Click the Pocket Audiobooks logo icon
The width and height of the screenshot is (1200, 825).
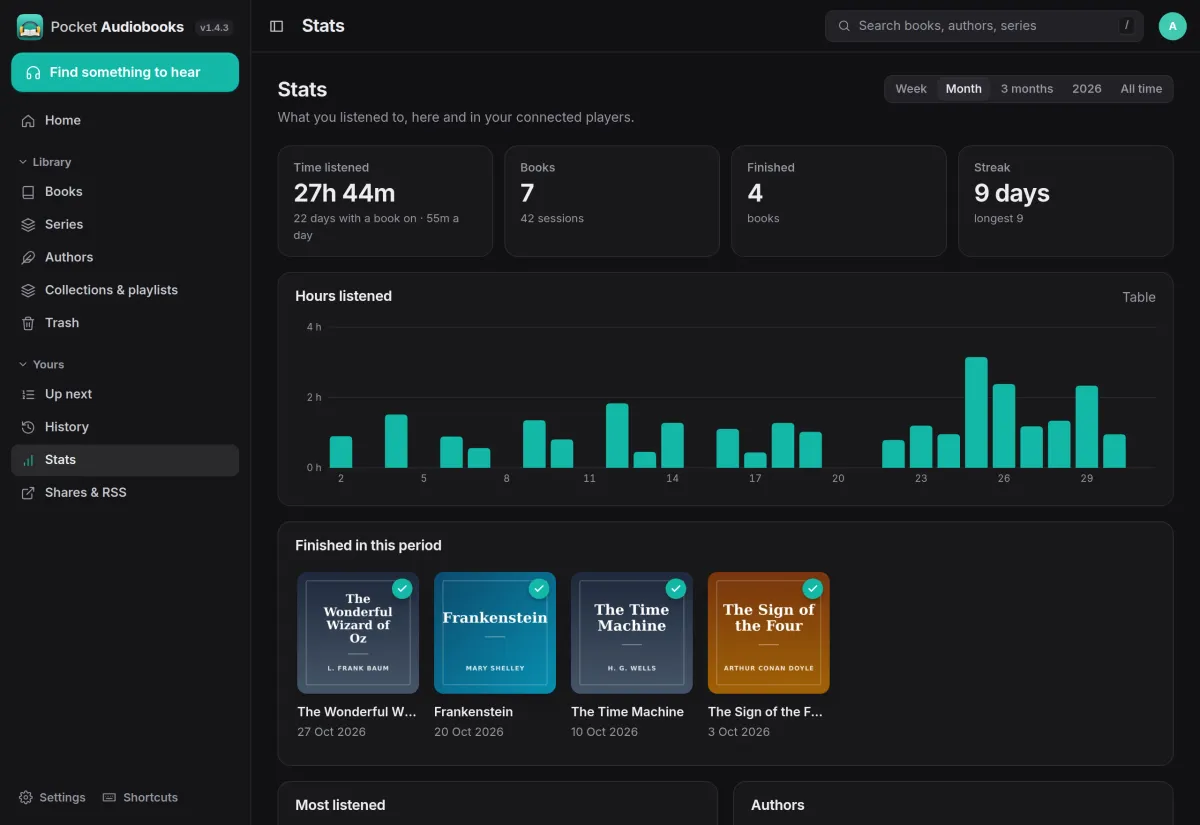[30, 27]
